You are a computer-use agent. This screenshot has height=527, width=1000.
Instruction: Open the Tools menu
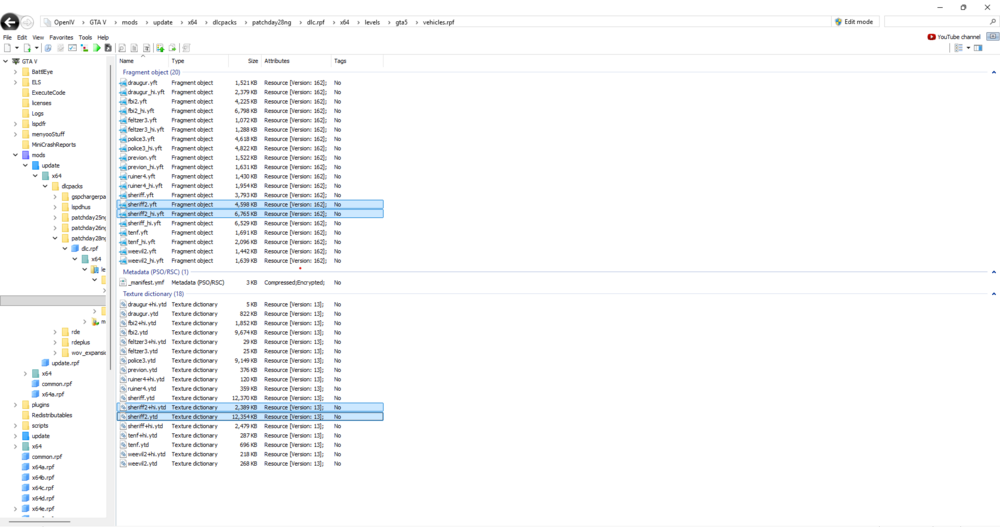[x=85, y=38]
